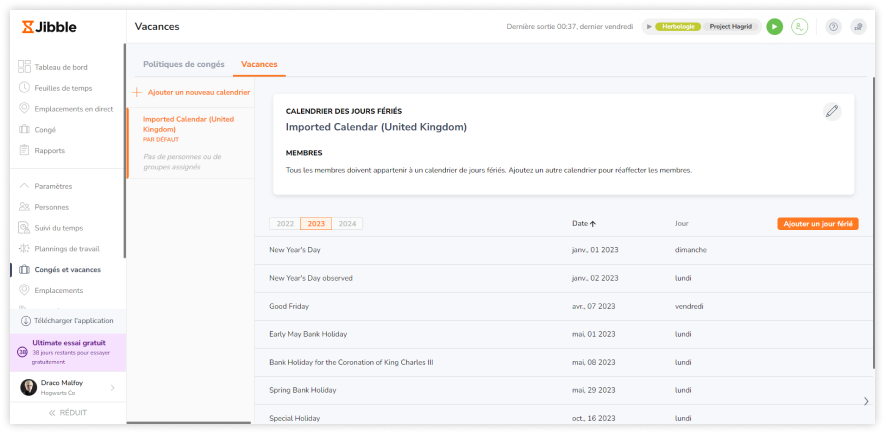Screen dimensions: 885x434
Task: Click the 38 days trial badge icon
Action: point(22,352)
